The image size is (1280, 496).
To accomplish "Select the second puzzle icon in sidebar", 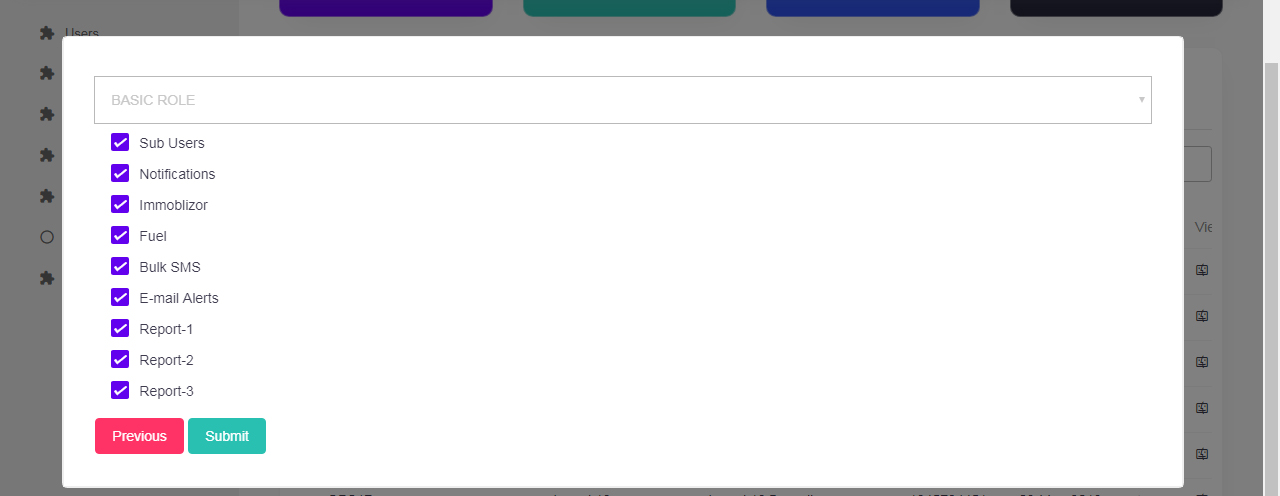I will click(46, 73).
